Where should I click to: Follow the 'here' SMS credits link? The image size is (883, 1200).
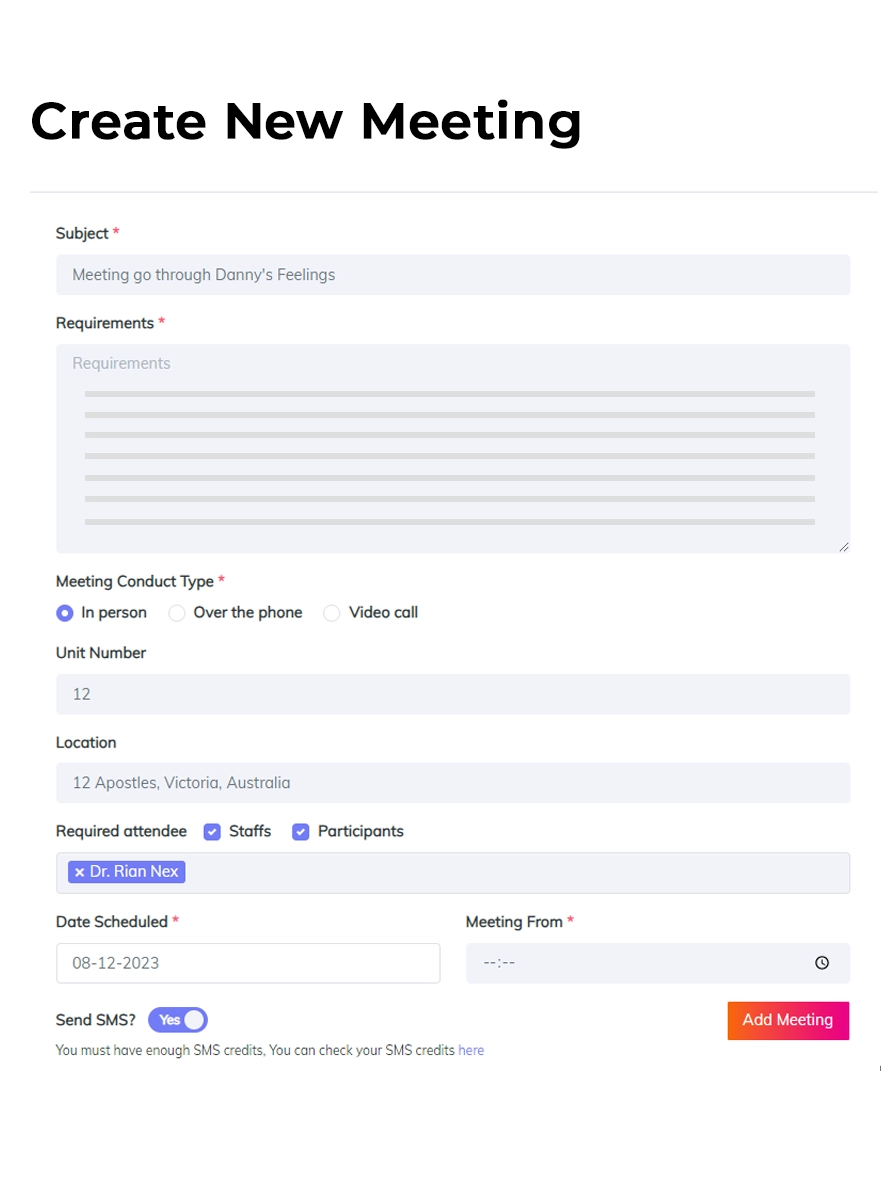(x=471, y=1051)
